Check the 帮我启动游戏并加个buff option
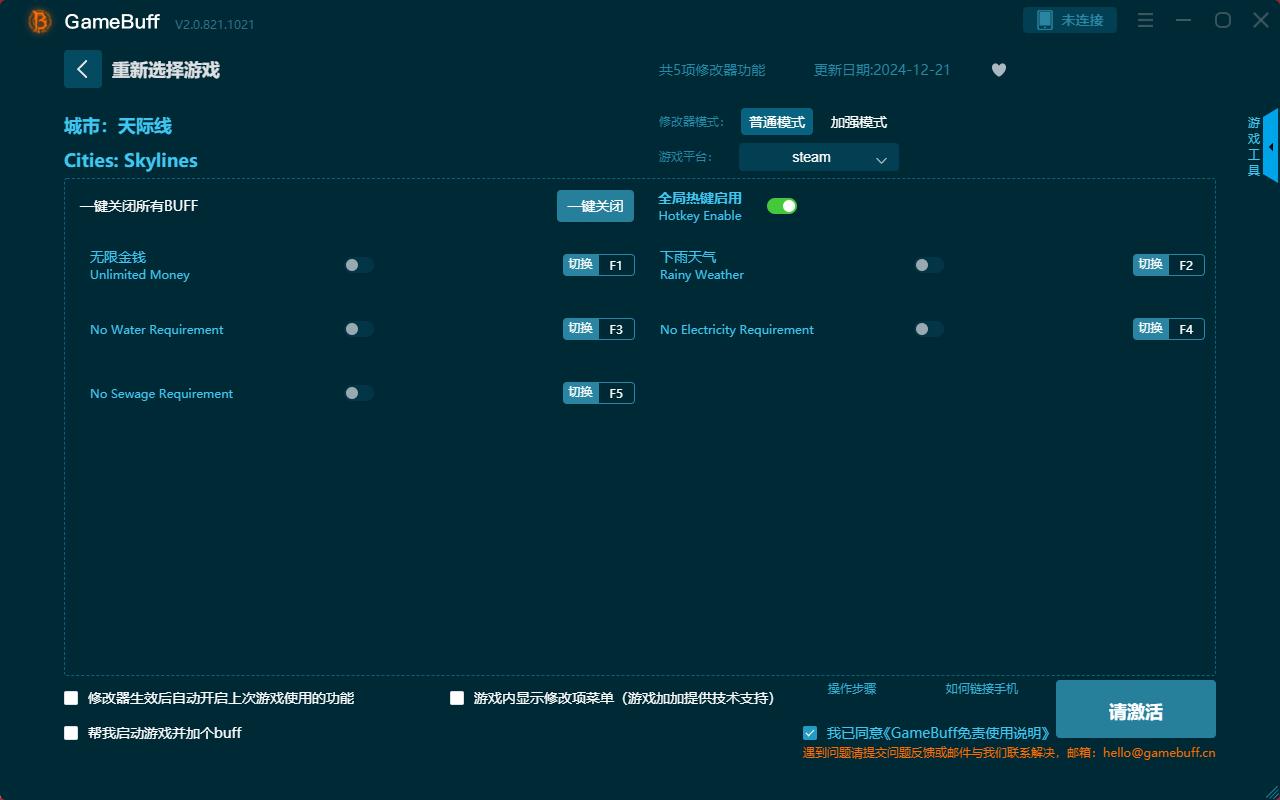 tap(71, 732)
